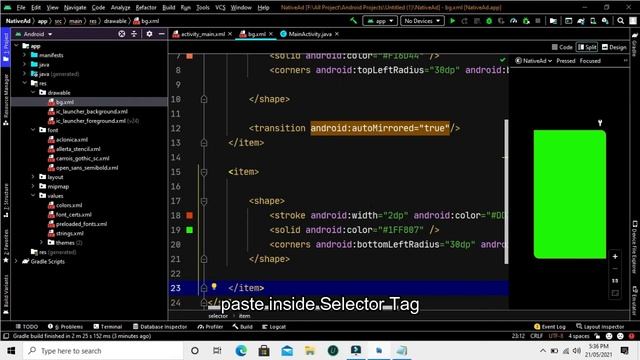Open the Layout Inspector
The width and height of the screenshot is (640, 360).
click(600, 327)
